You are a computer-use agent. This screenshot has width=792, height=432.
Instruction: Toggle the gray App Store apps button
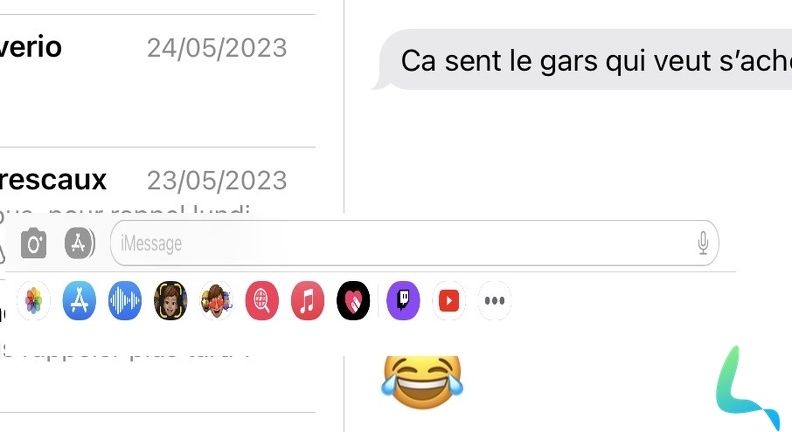pos(79,243)
